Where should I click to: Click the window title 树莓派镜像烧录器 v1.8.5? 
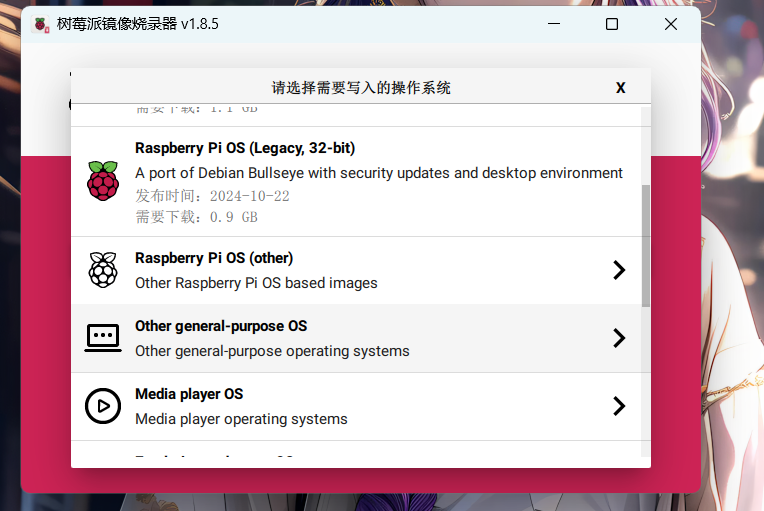pyautogui.click(x=137, y=24)
